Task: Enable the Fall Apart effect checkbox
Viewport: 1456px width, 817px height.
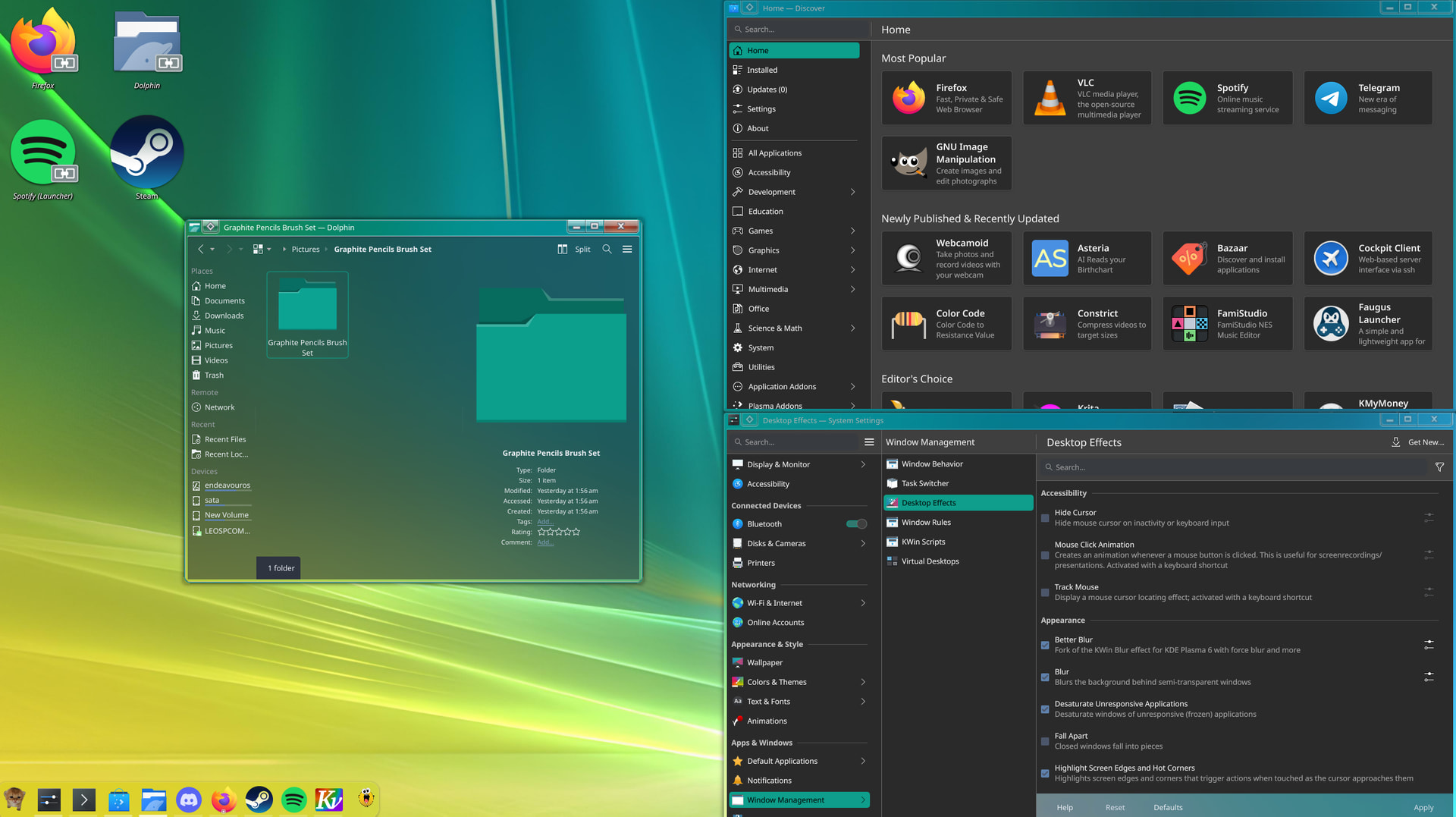Action: 1045,741
